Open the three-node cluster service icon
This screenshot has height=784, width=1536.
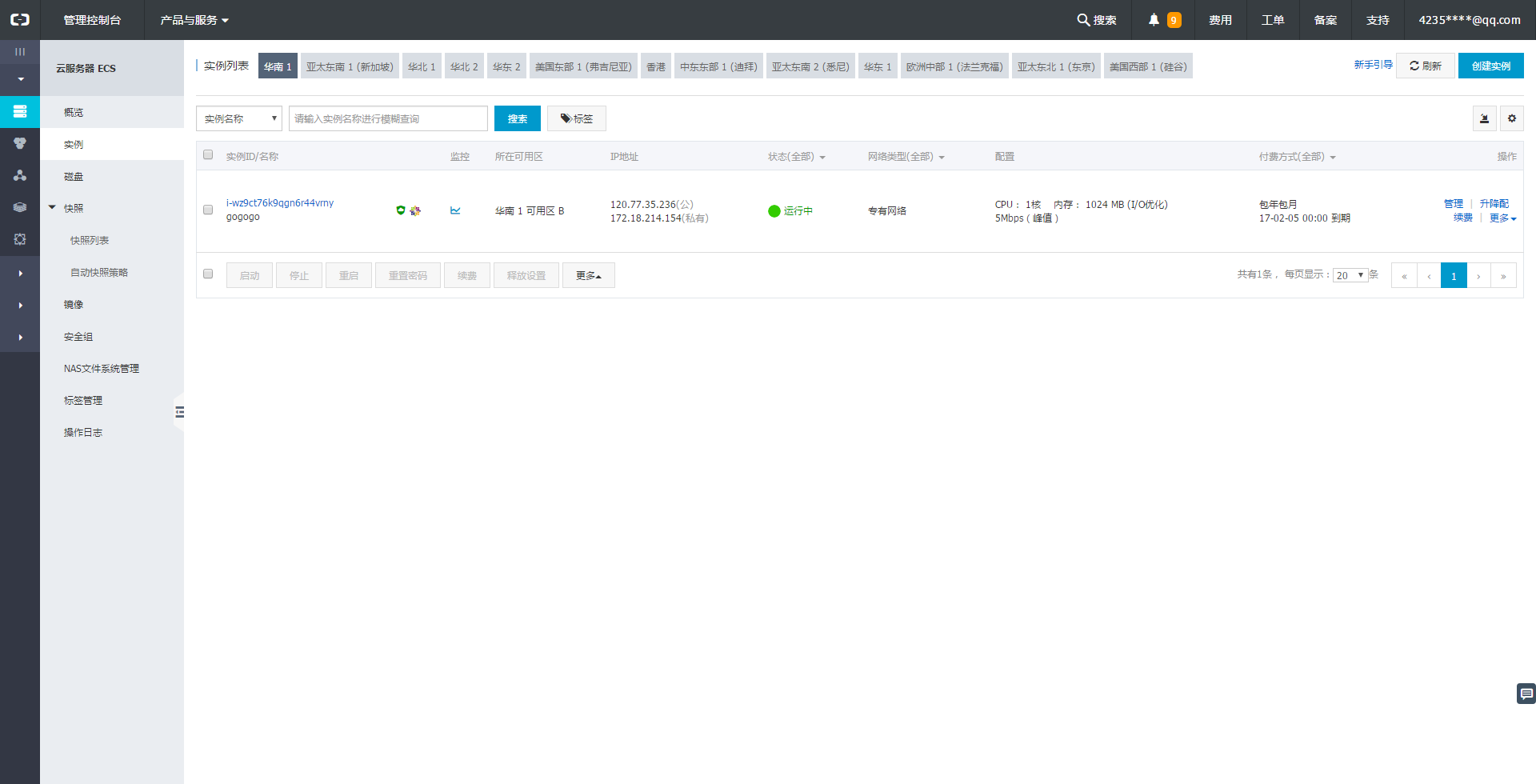[20, 175]
